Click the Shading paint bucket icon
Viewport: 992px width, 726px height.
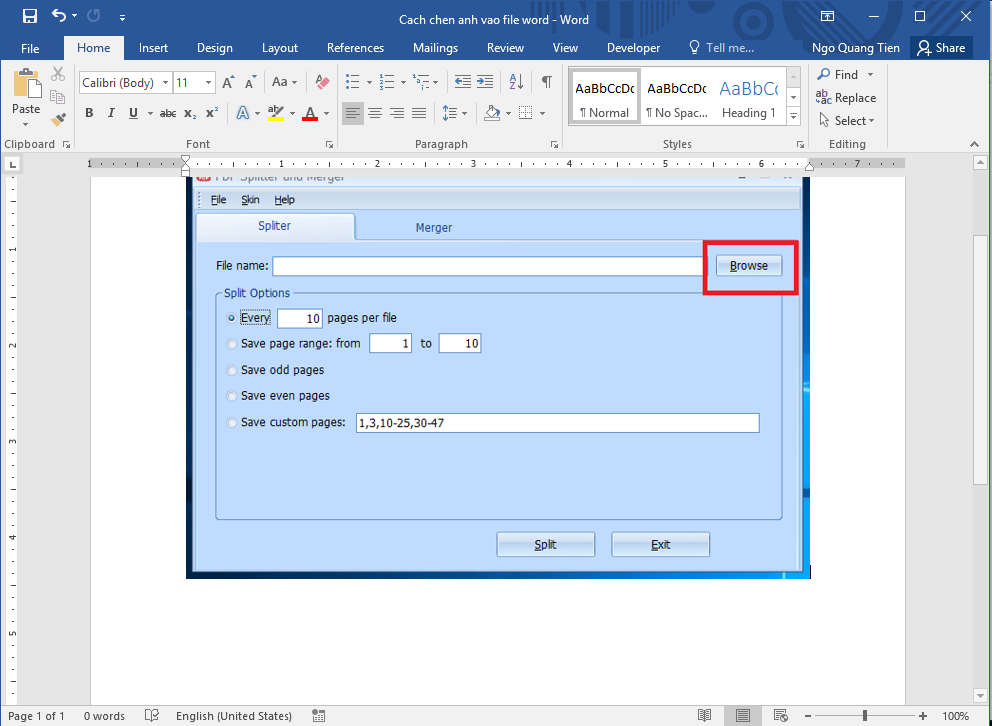click(493, 114)
